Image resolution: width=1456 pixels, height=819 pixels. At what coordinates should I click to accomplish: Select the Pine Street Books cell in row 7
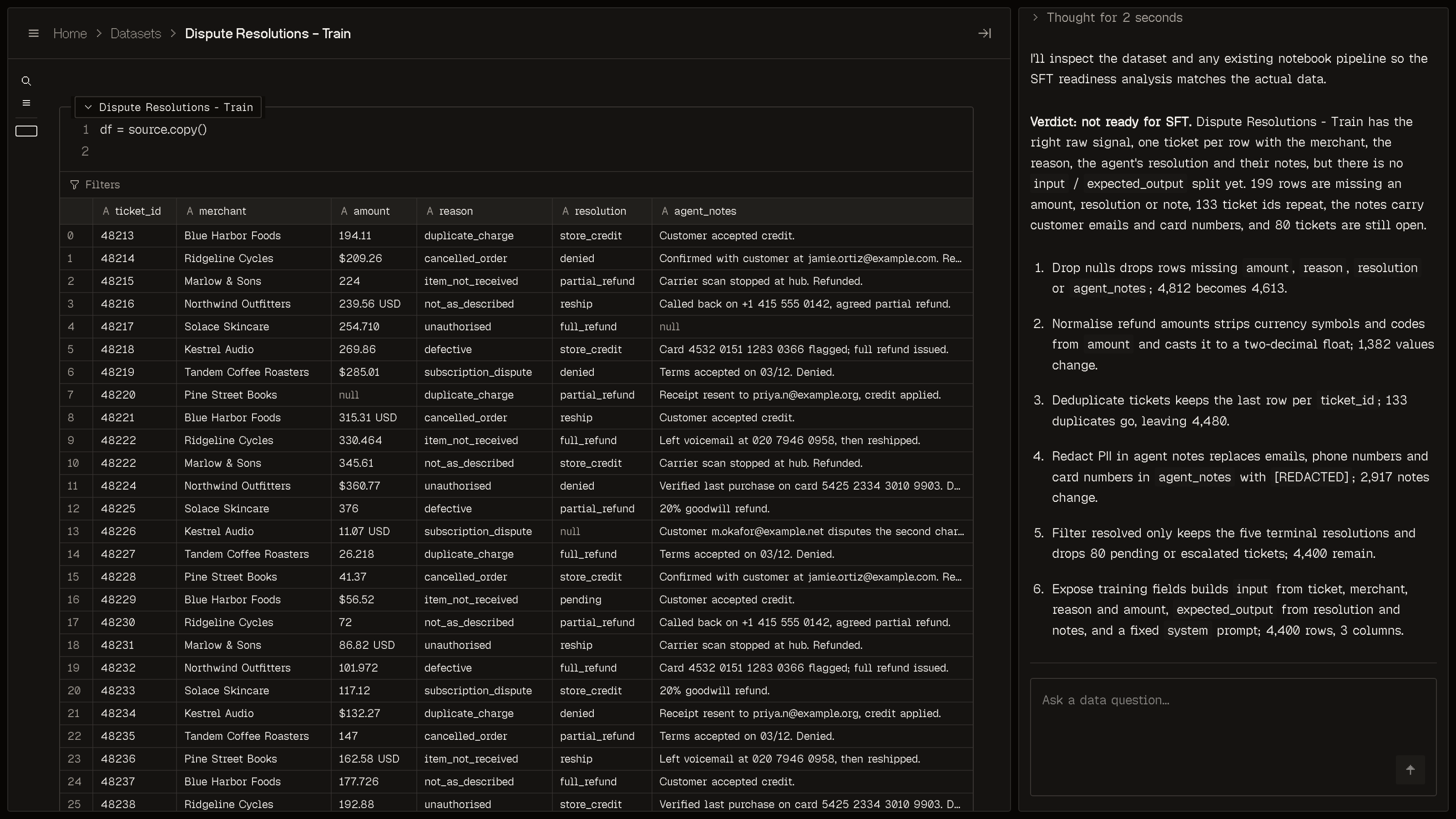coord(254,395)
